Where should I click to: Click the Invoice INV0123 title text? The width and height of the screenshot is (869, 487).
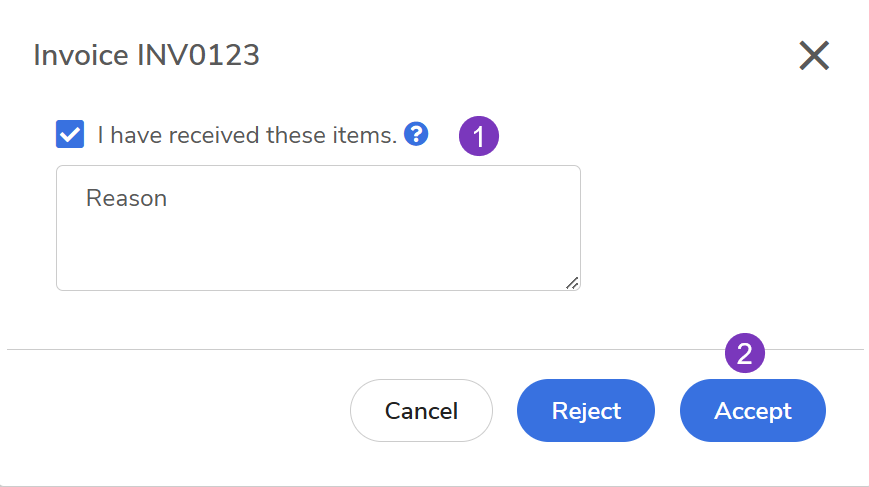click(147, 55)
